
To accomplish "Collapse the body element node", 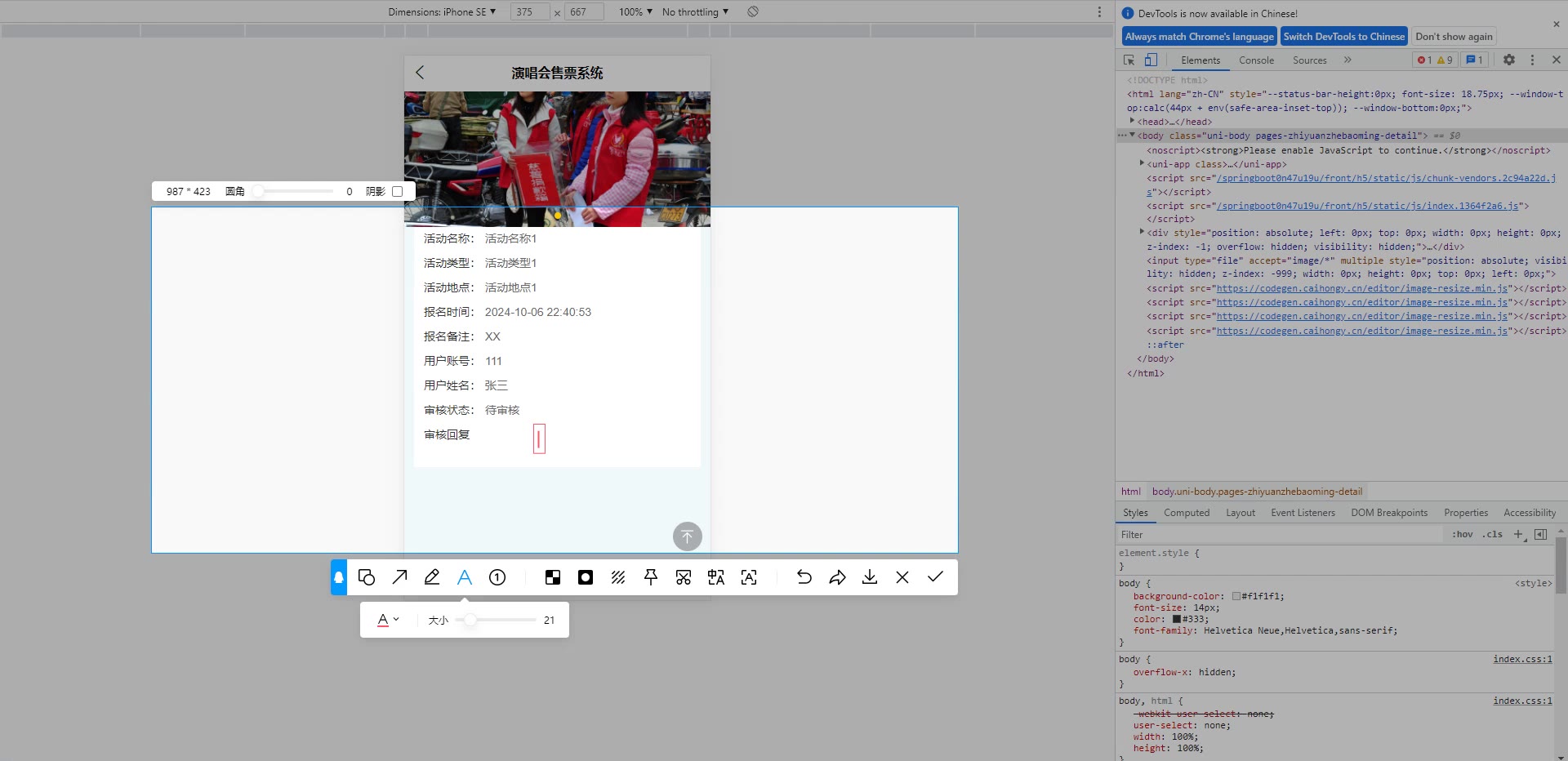I will [1132, 135].
